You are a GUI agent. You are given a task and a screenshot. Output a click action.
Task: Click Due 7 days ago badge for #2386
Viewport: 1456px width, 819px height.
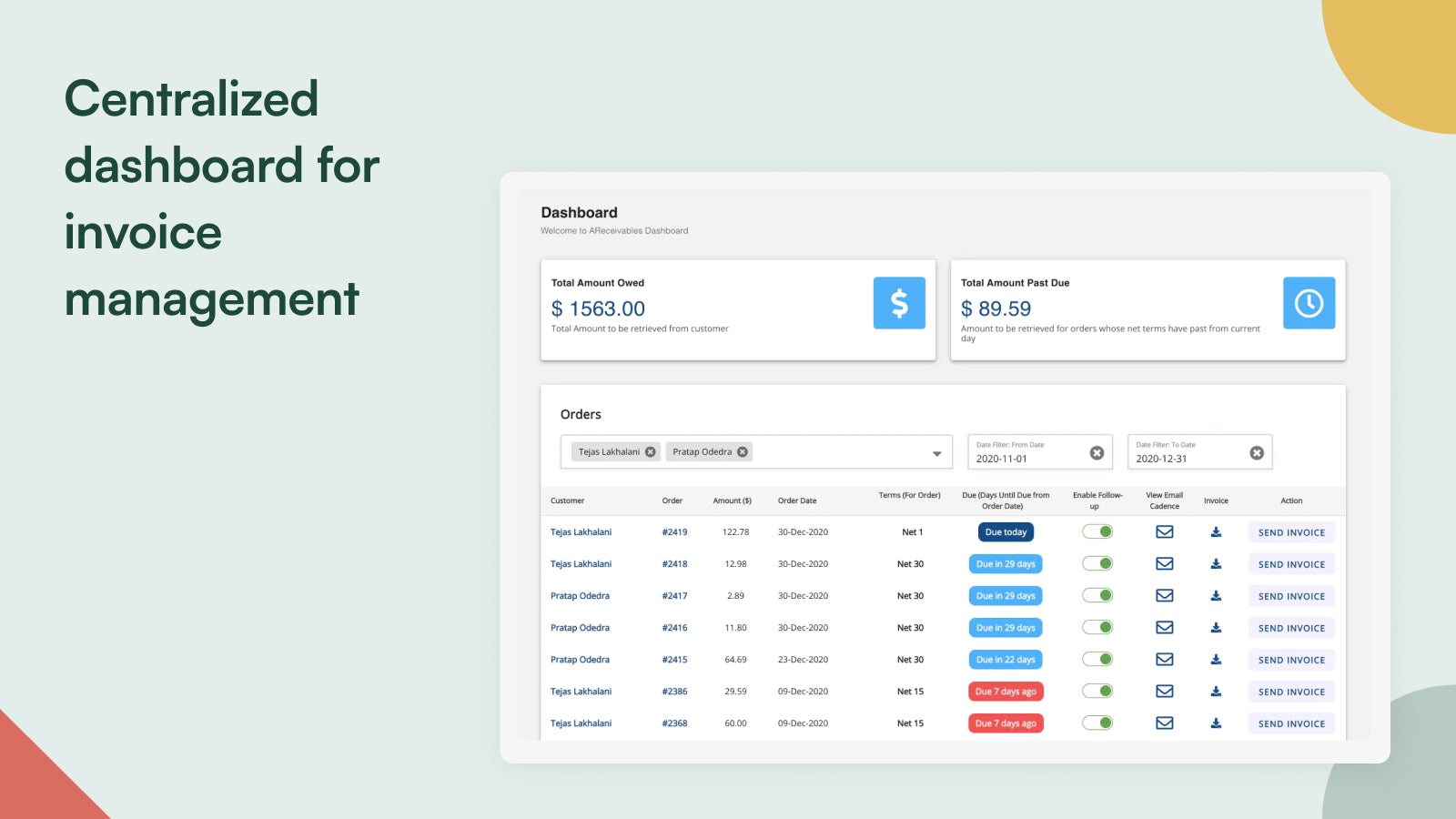[x=1006, y=692]
